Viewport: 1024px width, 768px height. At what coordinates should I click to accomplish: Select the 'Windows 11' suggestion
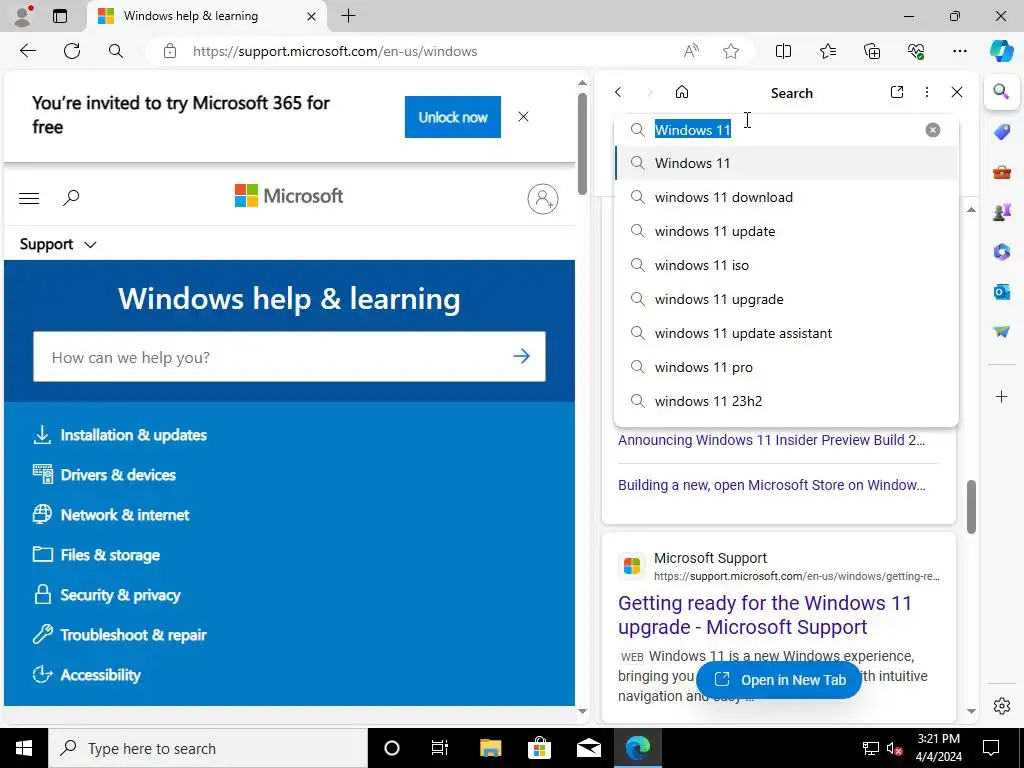point(786,163)
